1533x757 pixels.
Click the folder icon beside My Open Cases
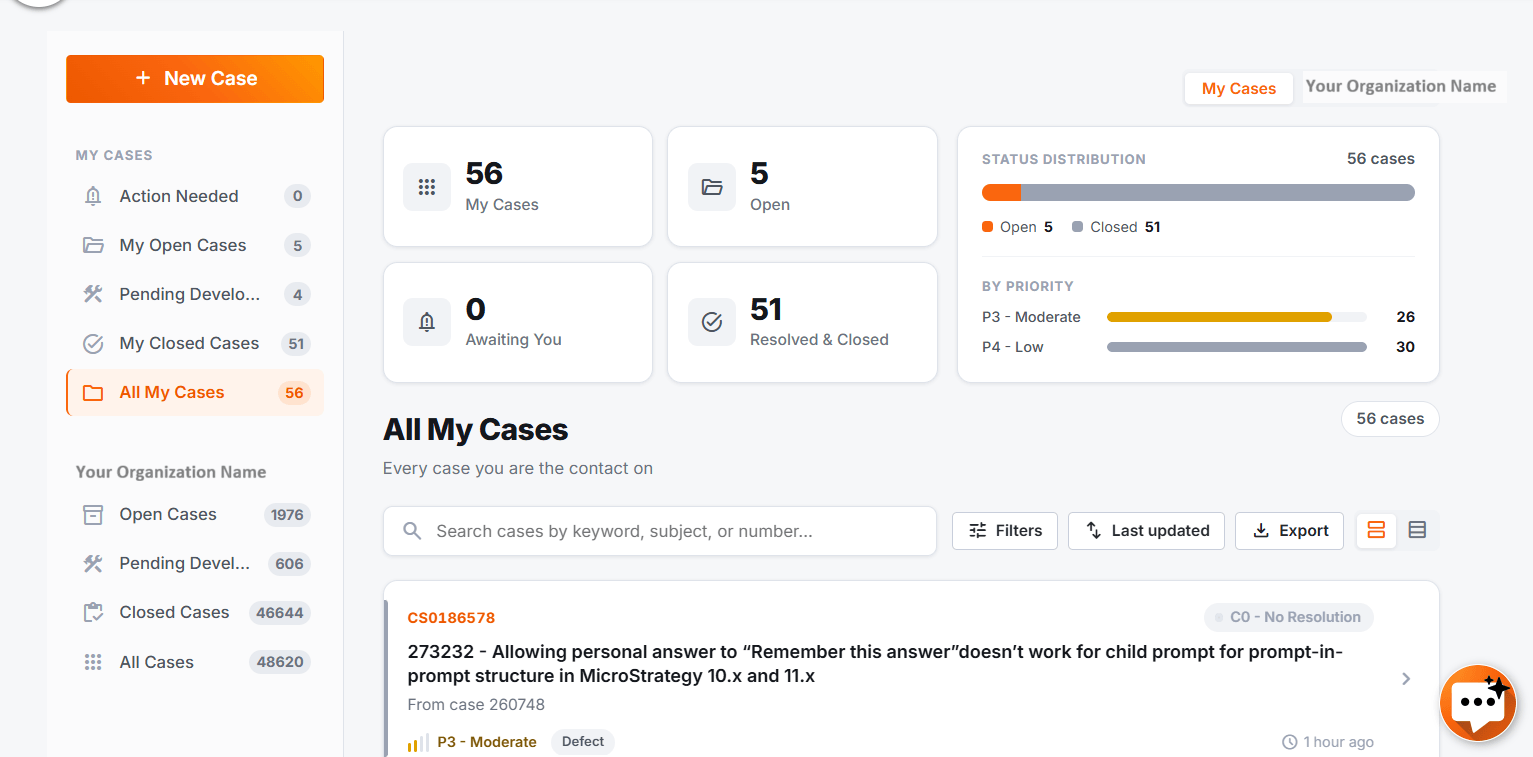click(x=93, y=245)
